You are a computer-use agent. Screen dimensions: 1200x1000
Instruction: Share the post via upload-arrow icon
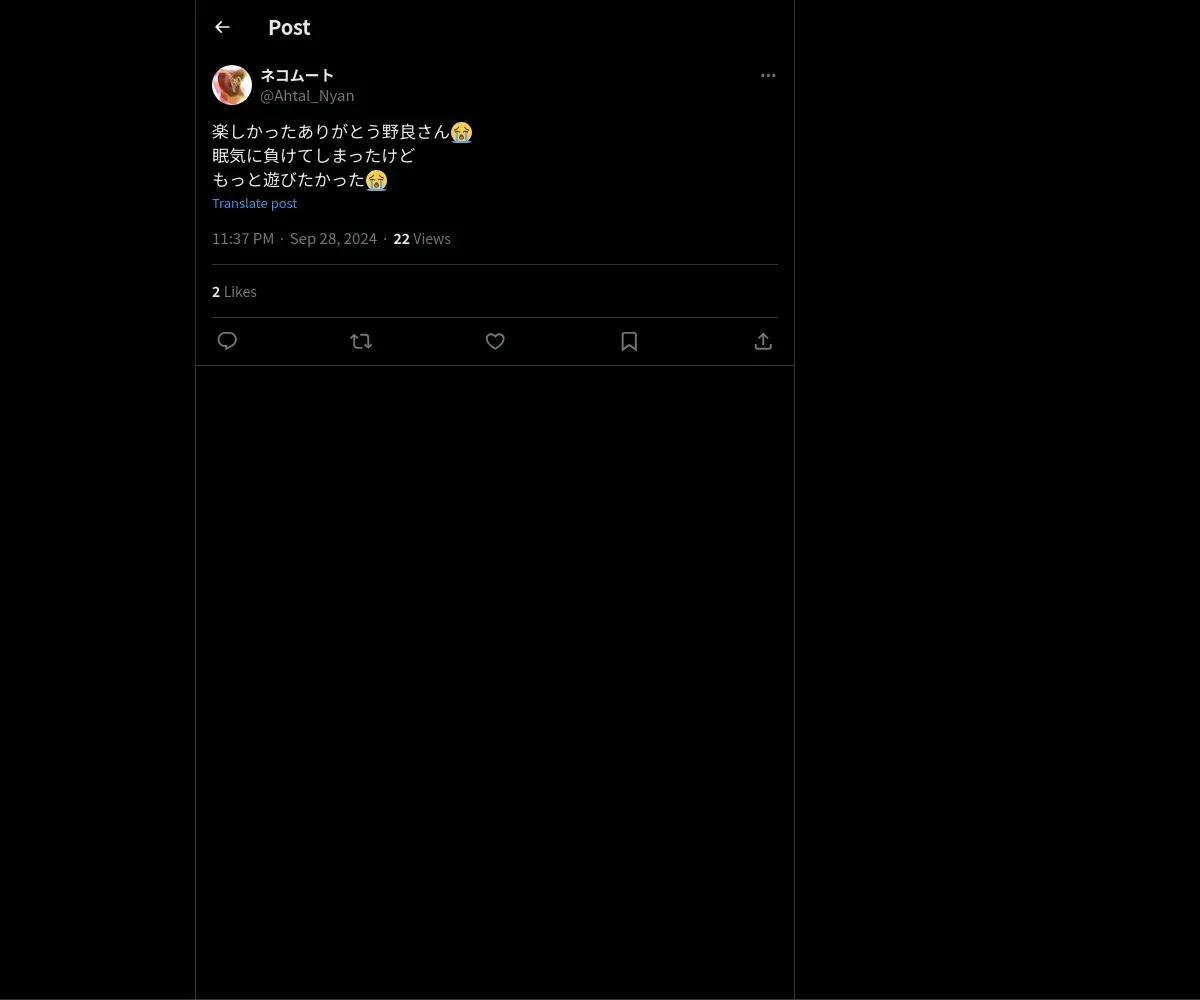pos(763,341)
